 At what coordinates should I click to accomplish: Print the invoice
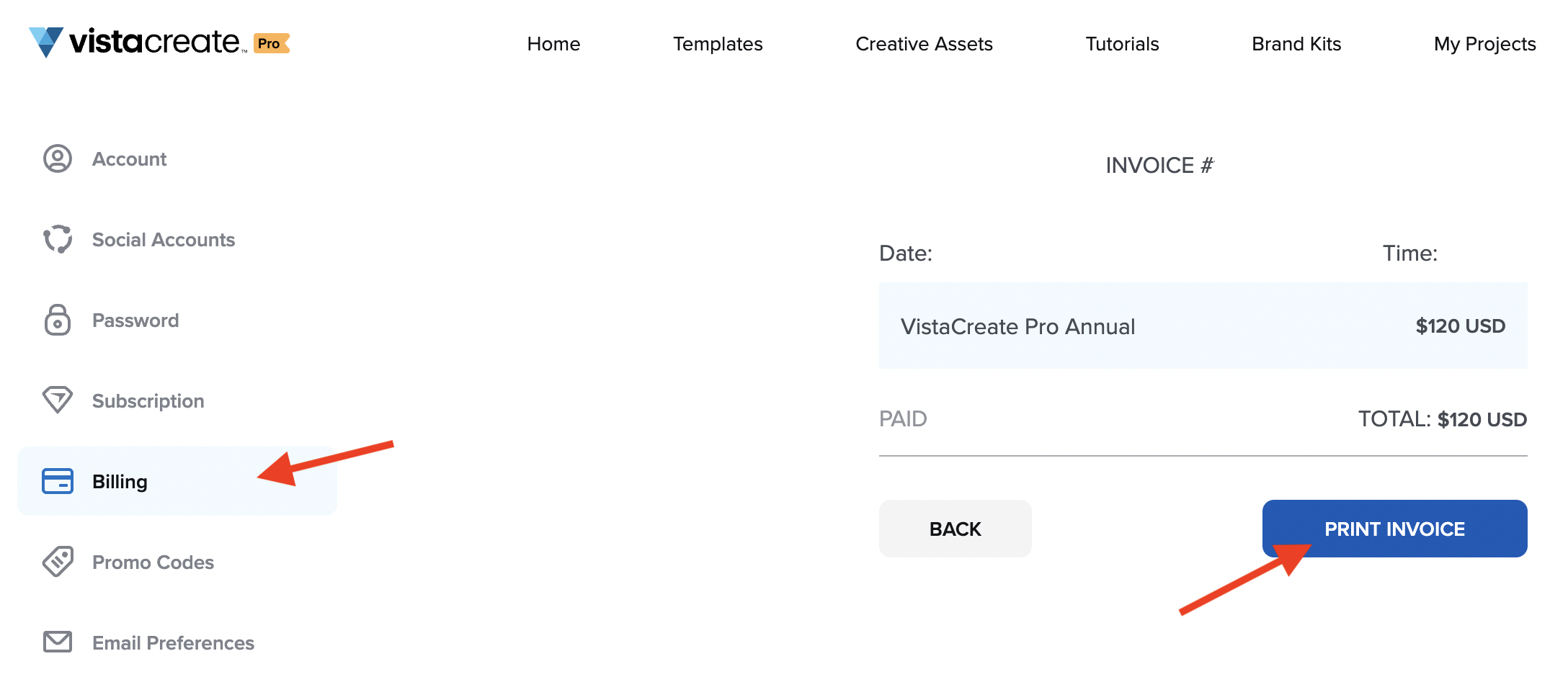coord(1394,529)
